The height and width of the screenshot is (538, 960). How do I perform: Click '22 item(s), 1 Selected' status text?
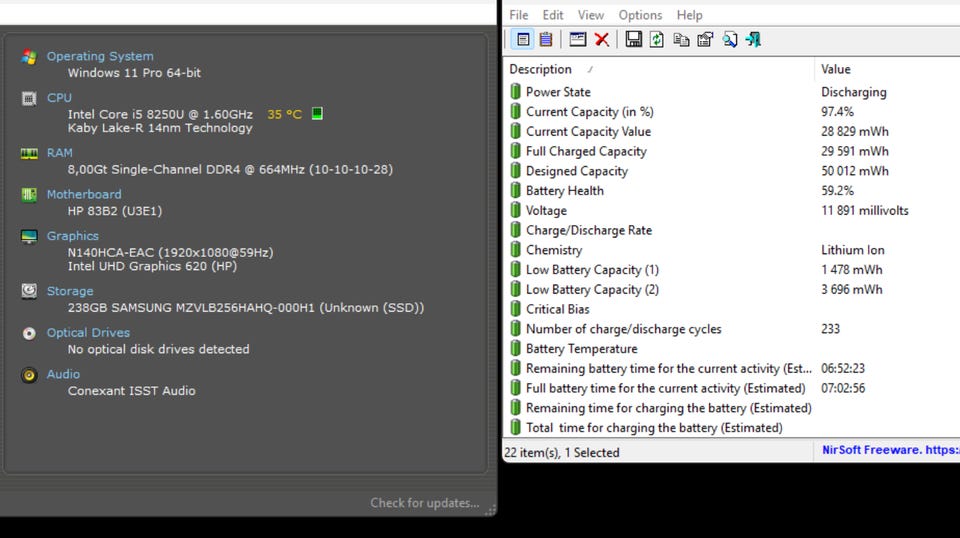(x=562, y=452)
